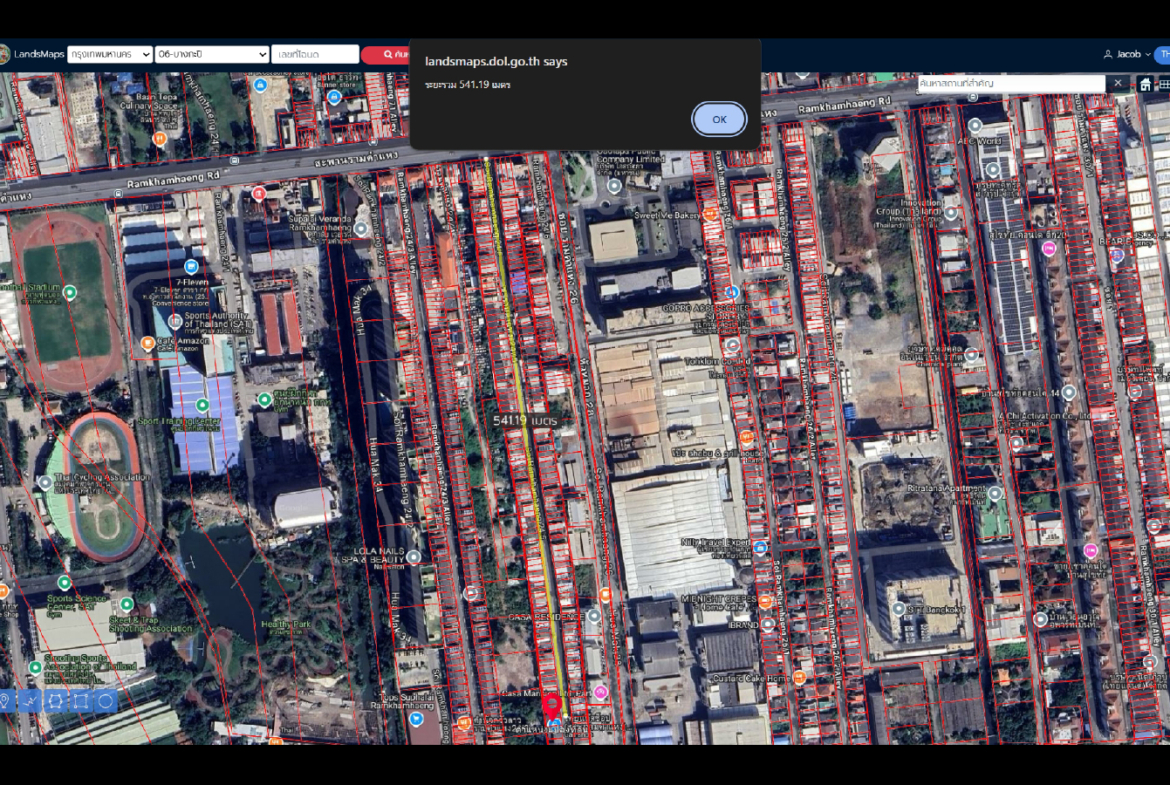This screenshot has height=785, width=1170.
Task: Clear the place search box with X
Action: (x=1118, y=83)
